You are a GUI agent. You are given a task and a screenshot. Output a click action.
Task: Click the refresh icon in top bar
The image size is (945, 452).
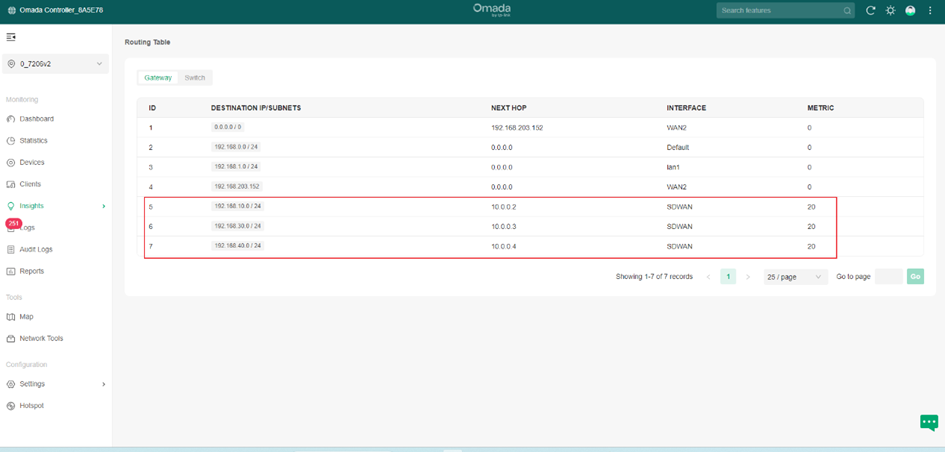coord(870,10)
